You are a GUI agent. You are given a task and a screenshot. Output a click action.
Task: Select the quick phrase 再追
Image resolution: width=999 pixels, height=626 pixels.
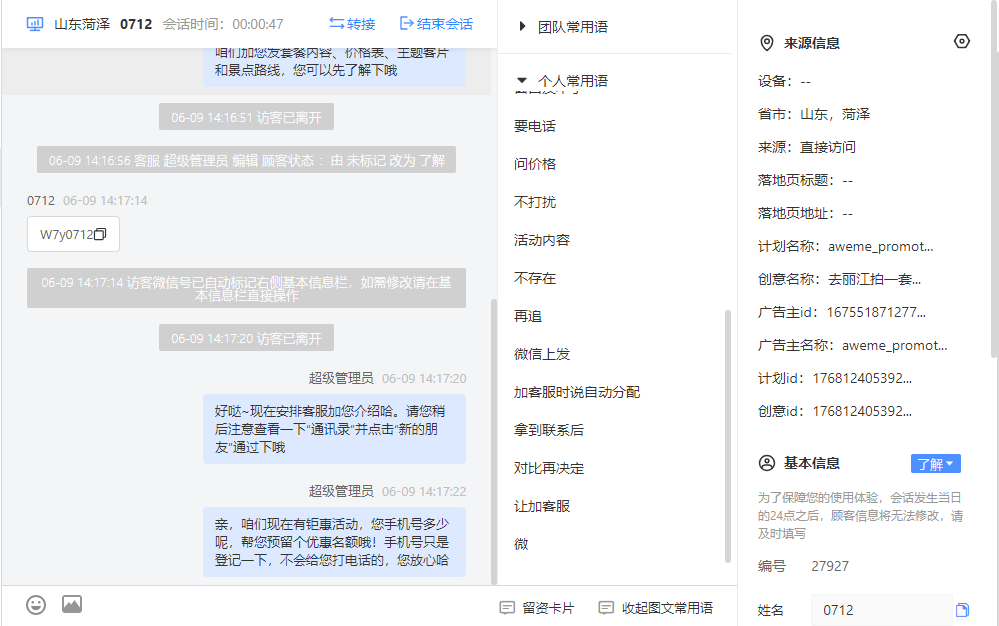pyautogui.click(x=528, y=317)
